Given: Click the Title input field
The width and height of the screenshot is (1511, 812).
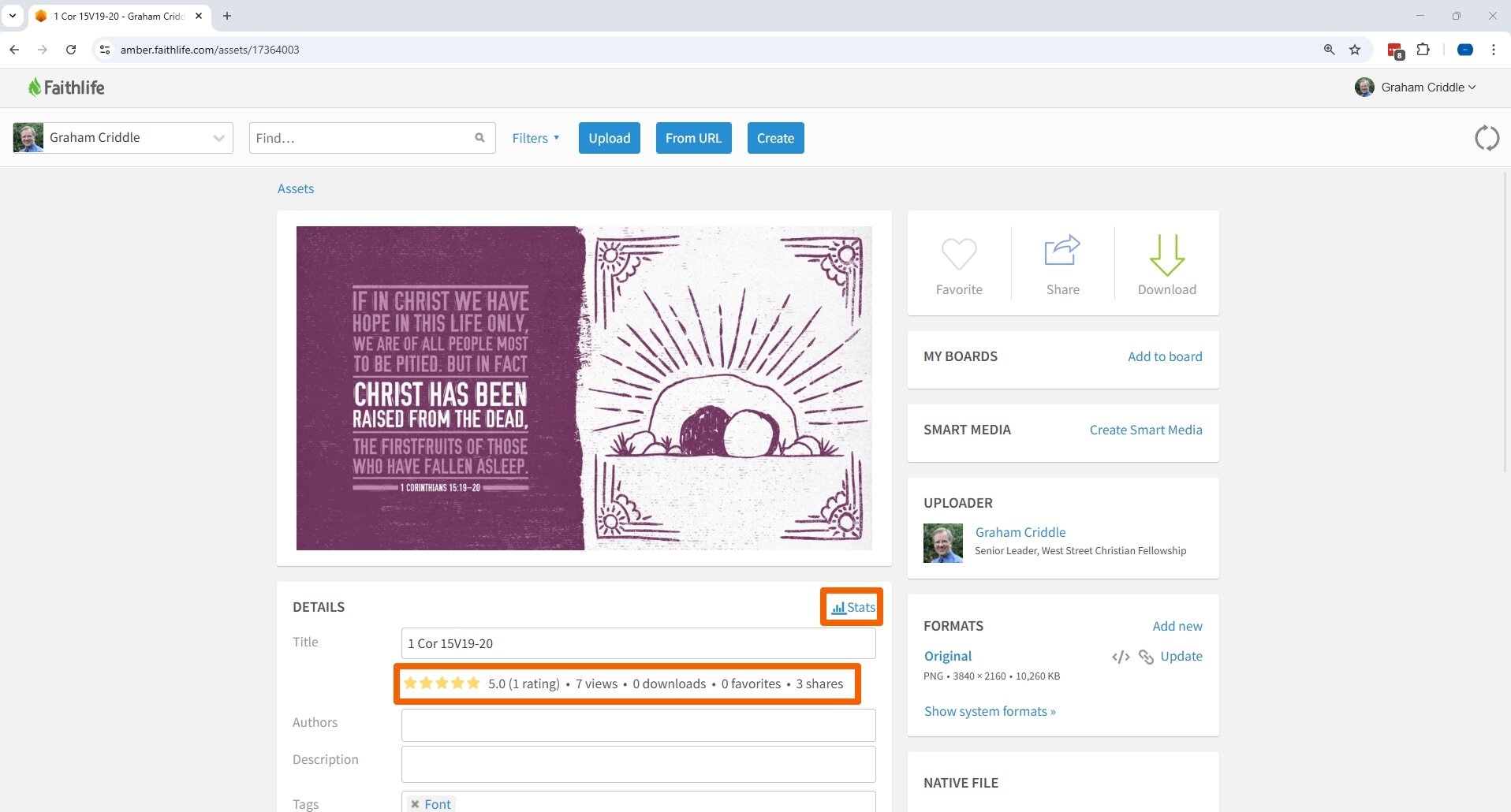Looking at the screenshot, I should [x=639, y=643].
